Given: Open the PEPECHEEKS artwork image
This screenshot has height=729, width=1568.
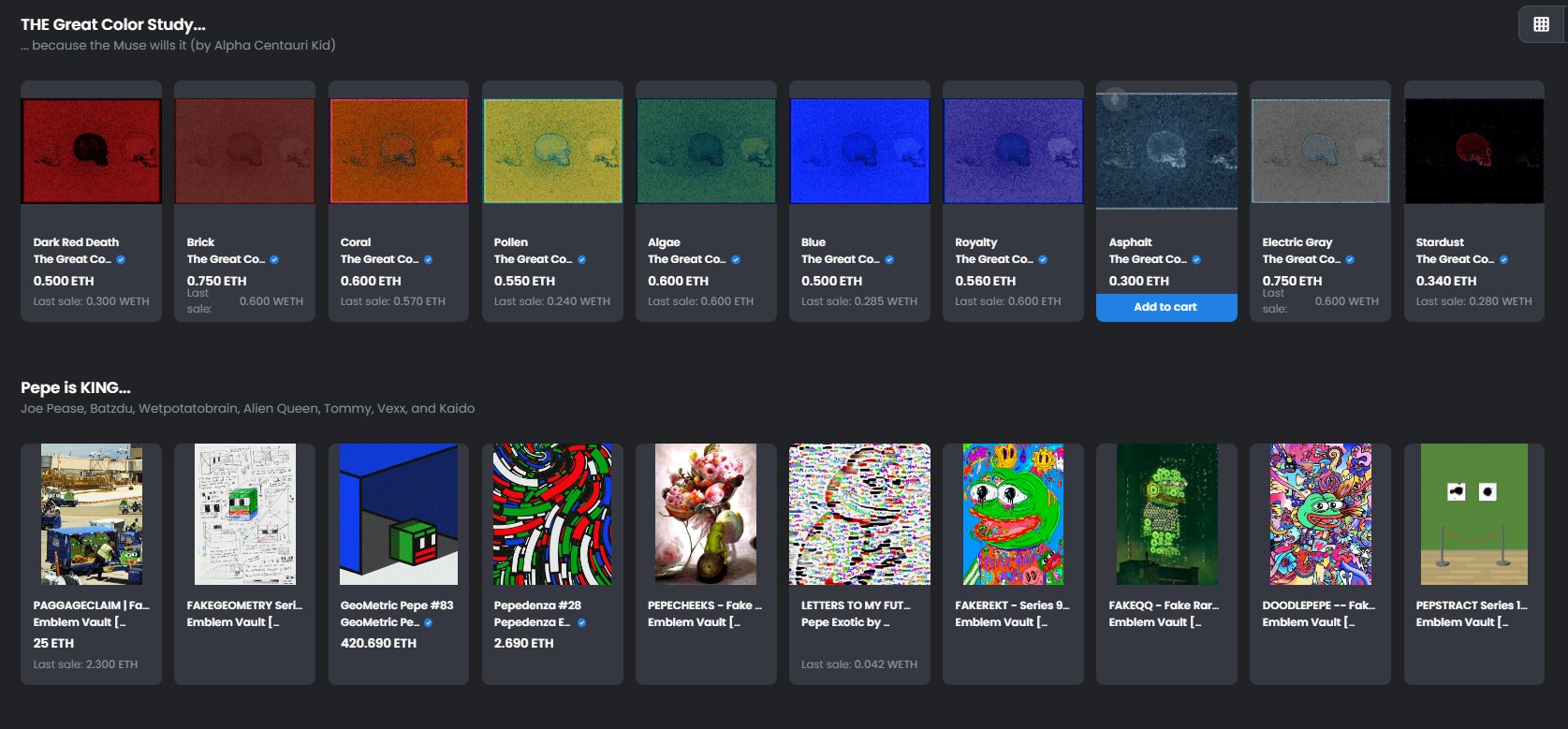Looking at the screenshot, I should point(706,515).
